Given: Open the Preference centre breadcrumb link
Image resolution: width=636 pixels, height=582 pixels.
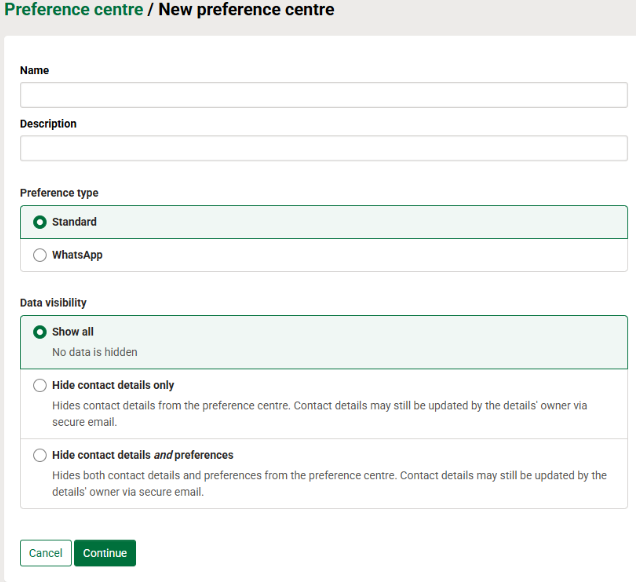Looking at the screenshot, I should click(73, 9).
